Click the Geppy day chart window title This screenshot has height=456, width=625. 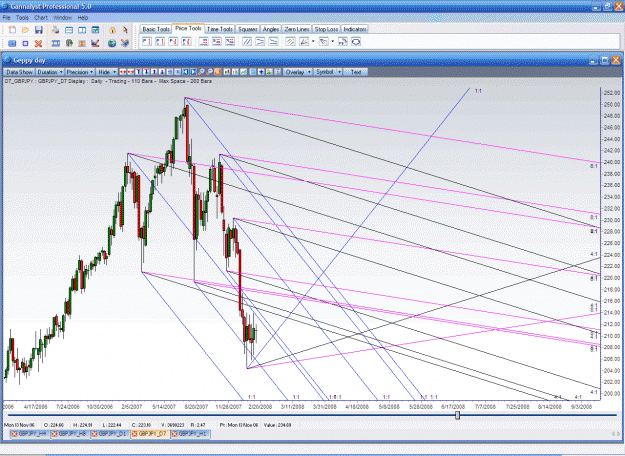click(x=29, y=61)
